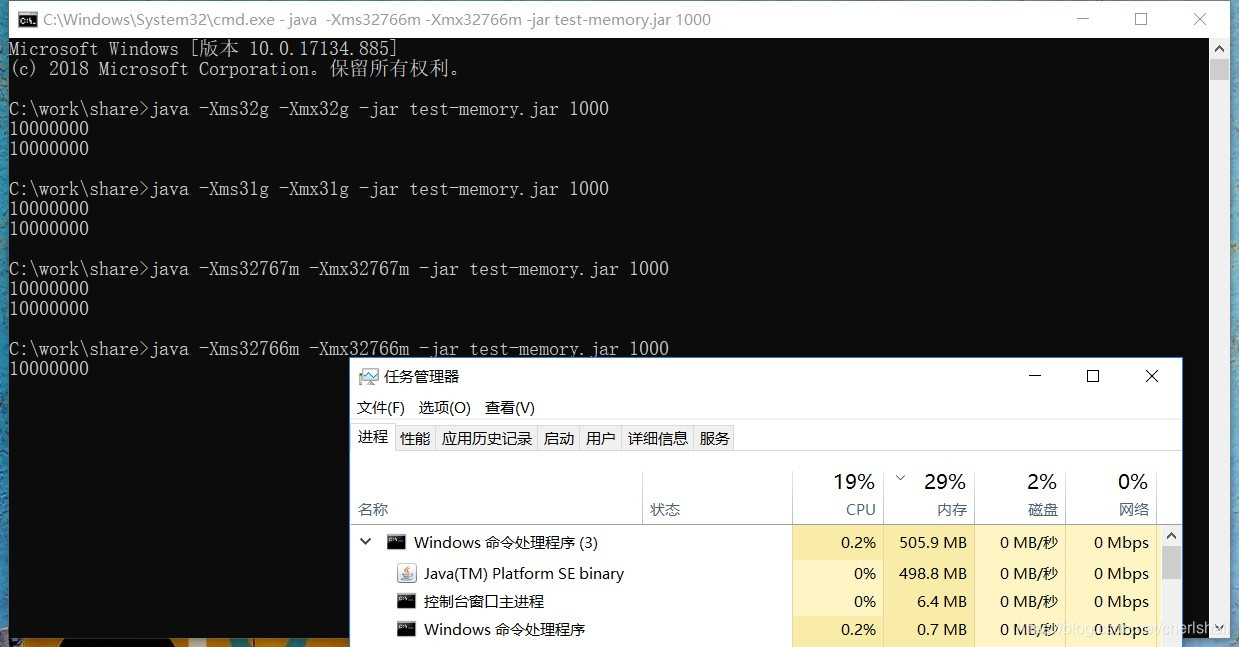Select the Java(TM) Platform SE binary row
This screenshot has width=1239, height=647.
click(x=755, y=574)
